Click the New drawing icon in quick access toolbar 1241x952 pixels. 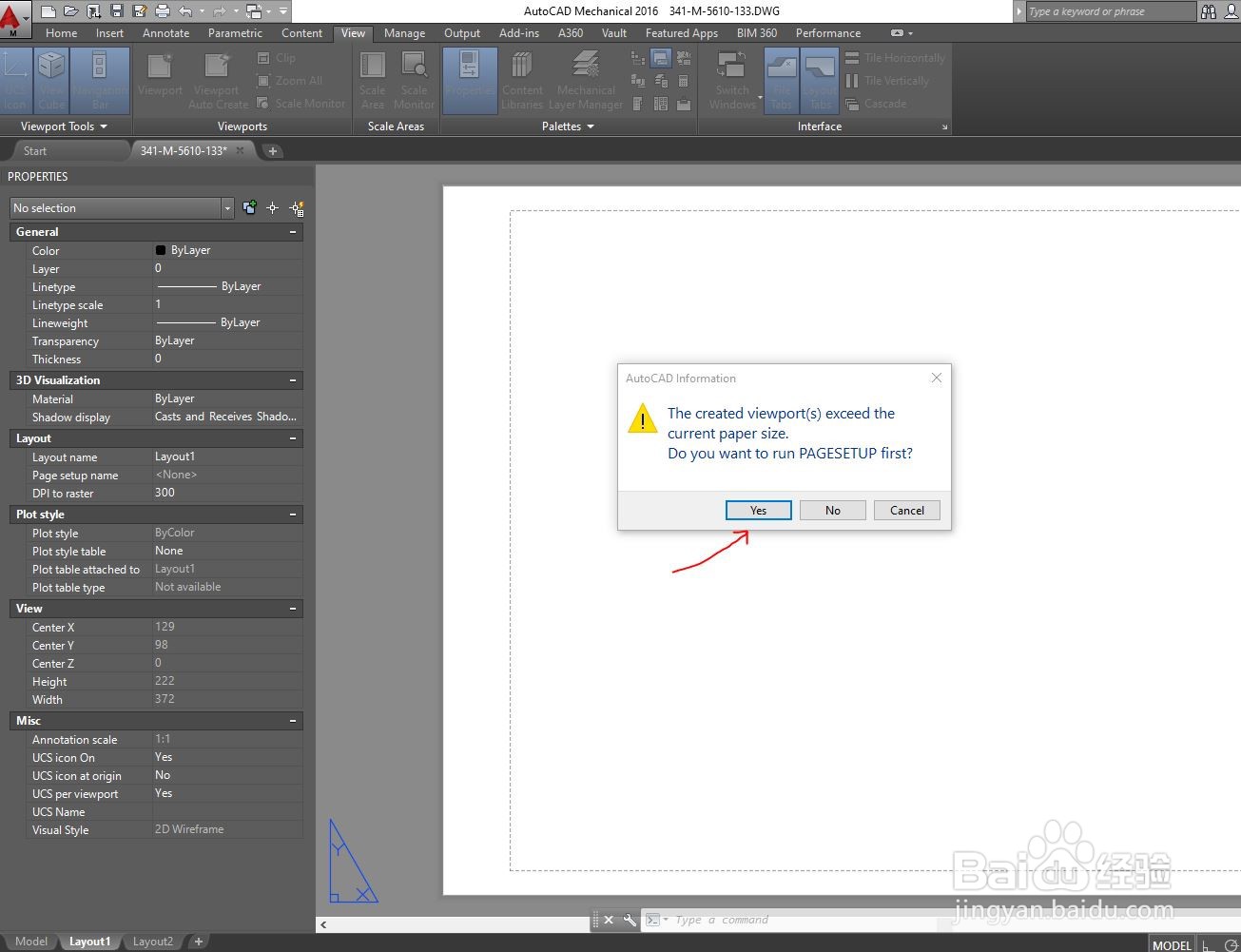[x=48, y=11]
